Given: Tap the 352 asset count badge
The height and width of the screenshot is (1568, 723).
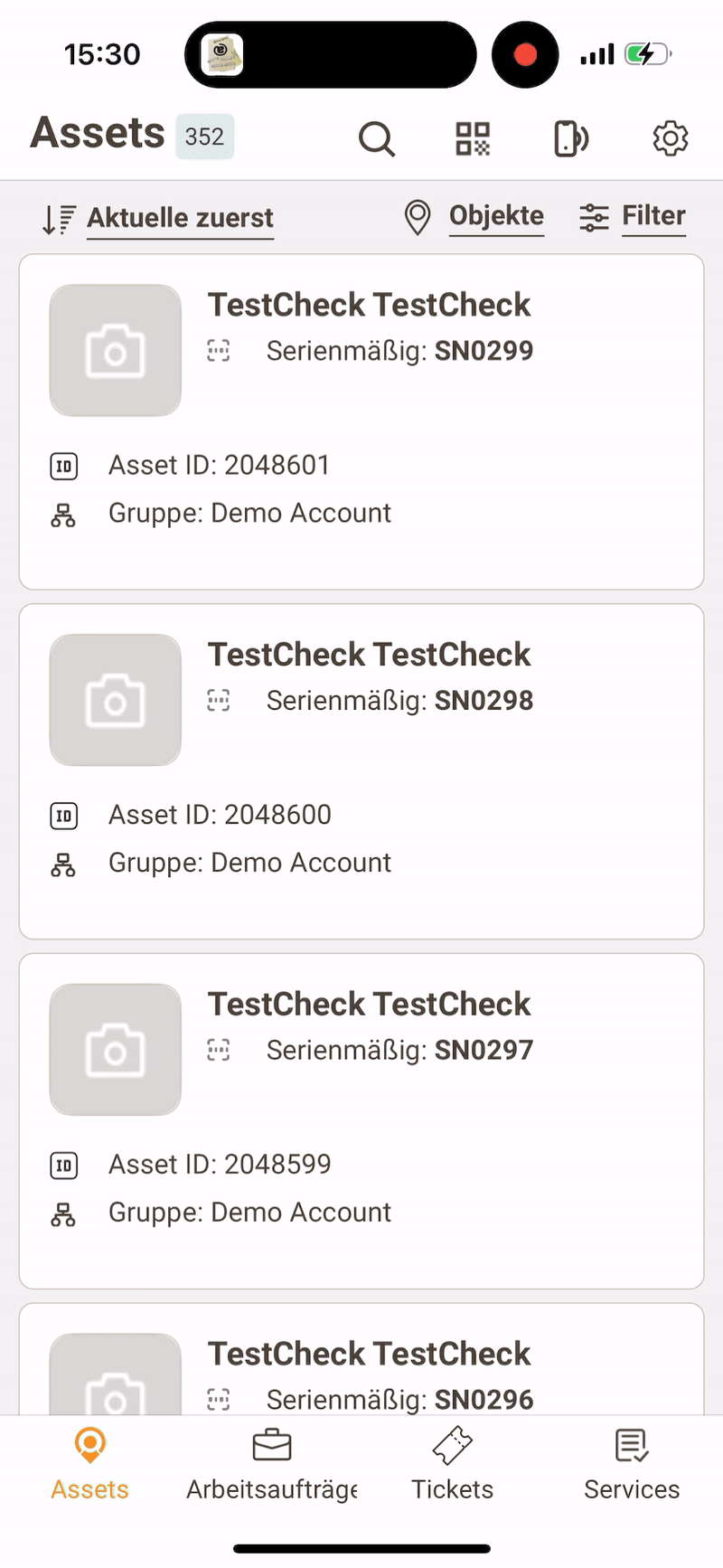Looking at the screenshot, I should tap(205, 137).
